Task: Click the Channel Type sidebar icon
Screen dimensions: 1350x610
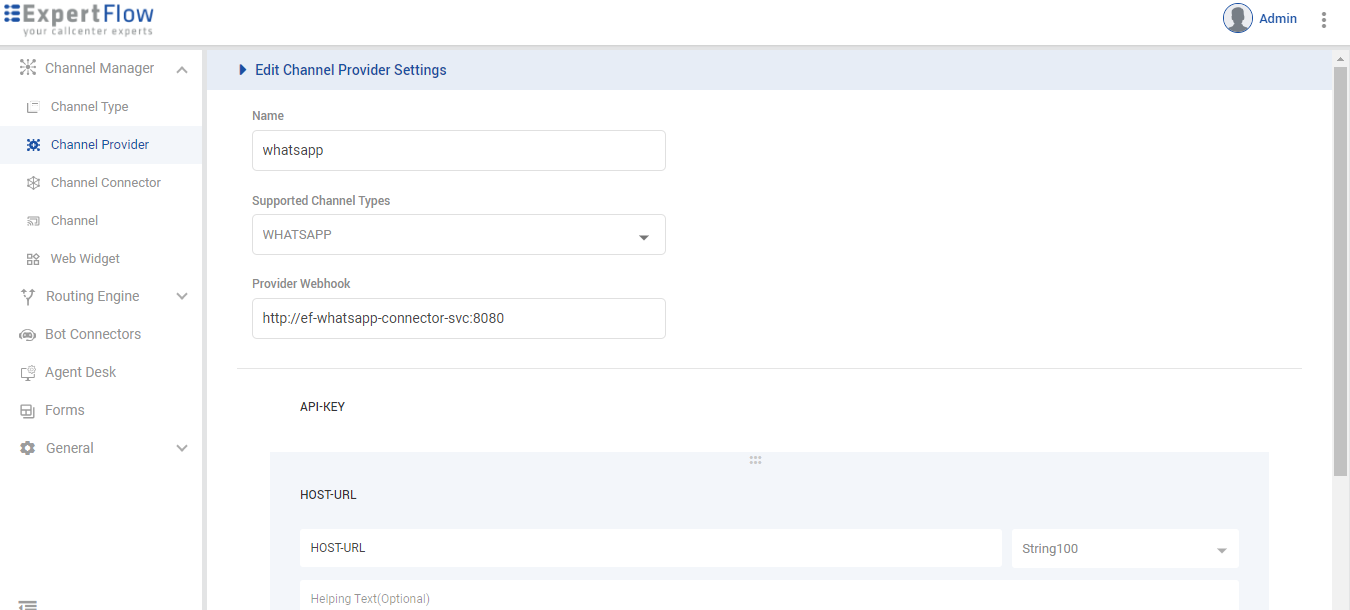Action: (x=33, y=107)
